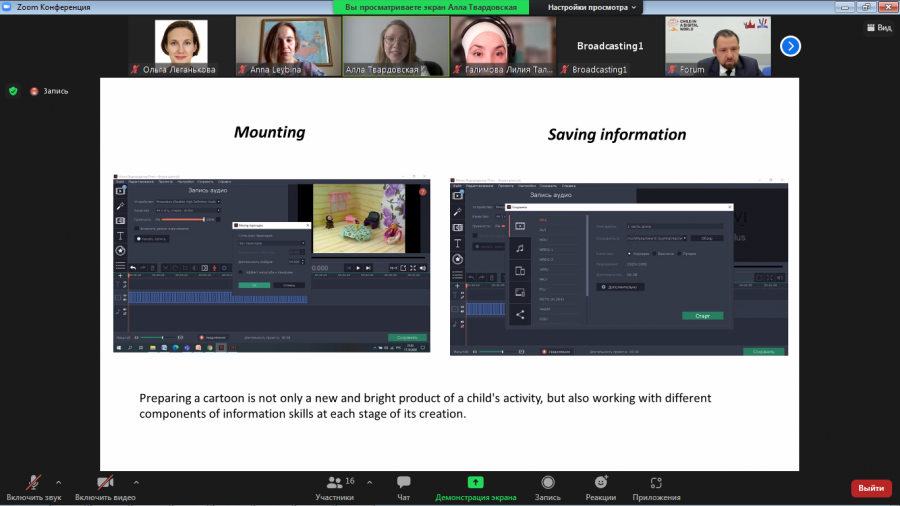Click the Запись recording indicator at top left

click(x=49, y=91)
